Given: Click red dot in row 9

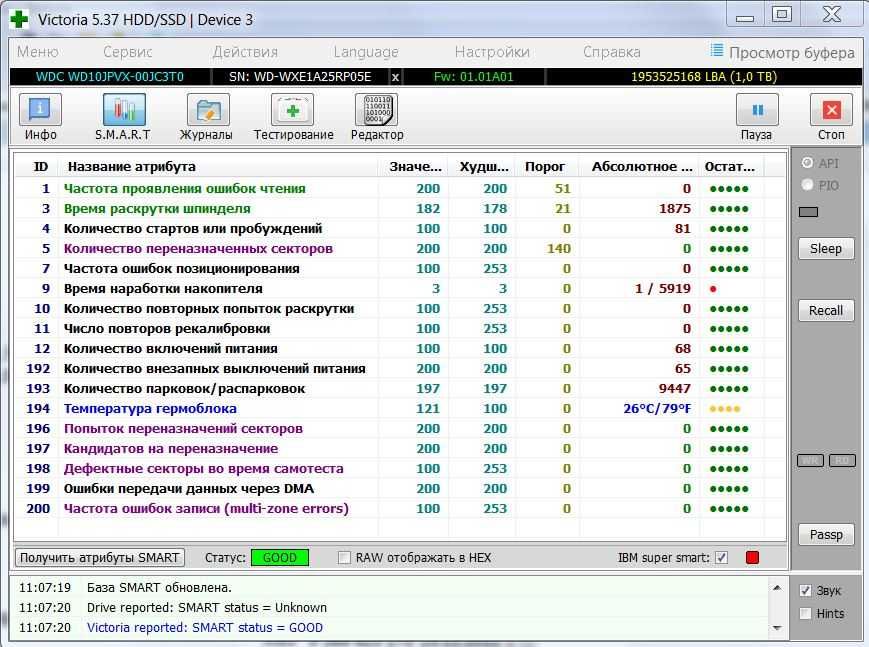Looking at the screenshot, I should (713, 289).
